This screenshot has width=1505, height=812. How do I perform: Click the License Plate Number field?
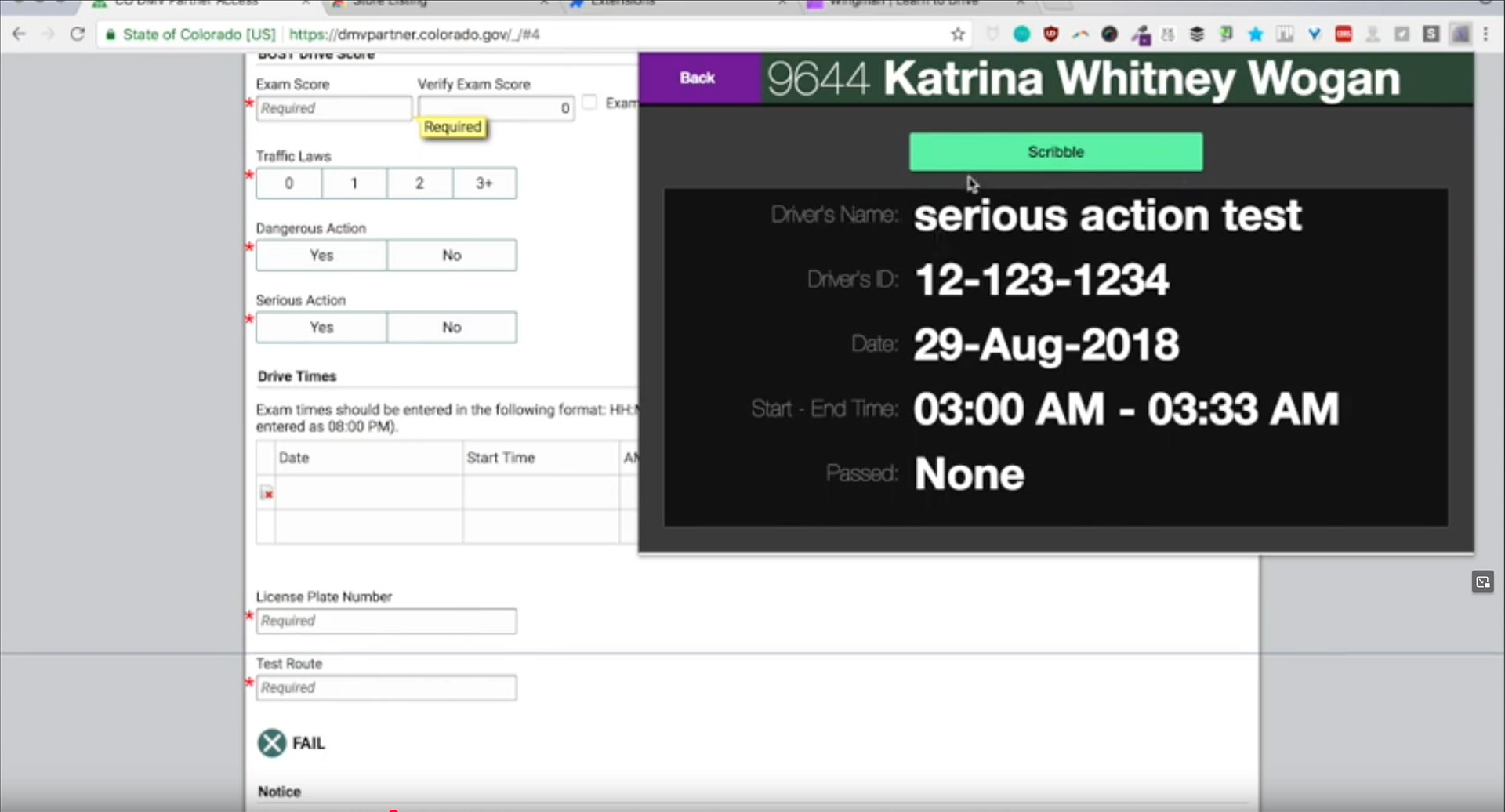tap(386, 621)
